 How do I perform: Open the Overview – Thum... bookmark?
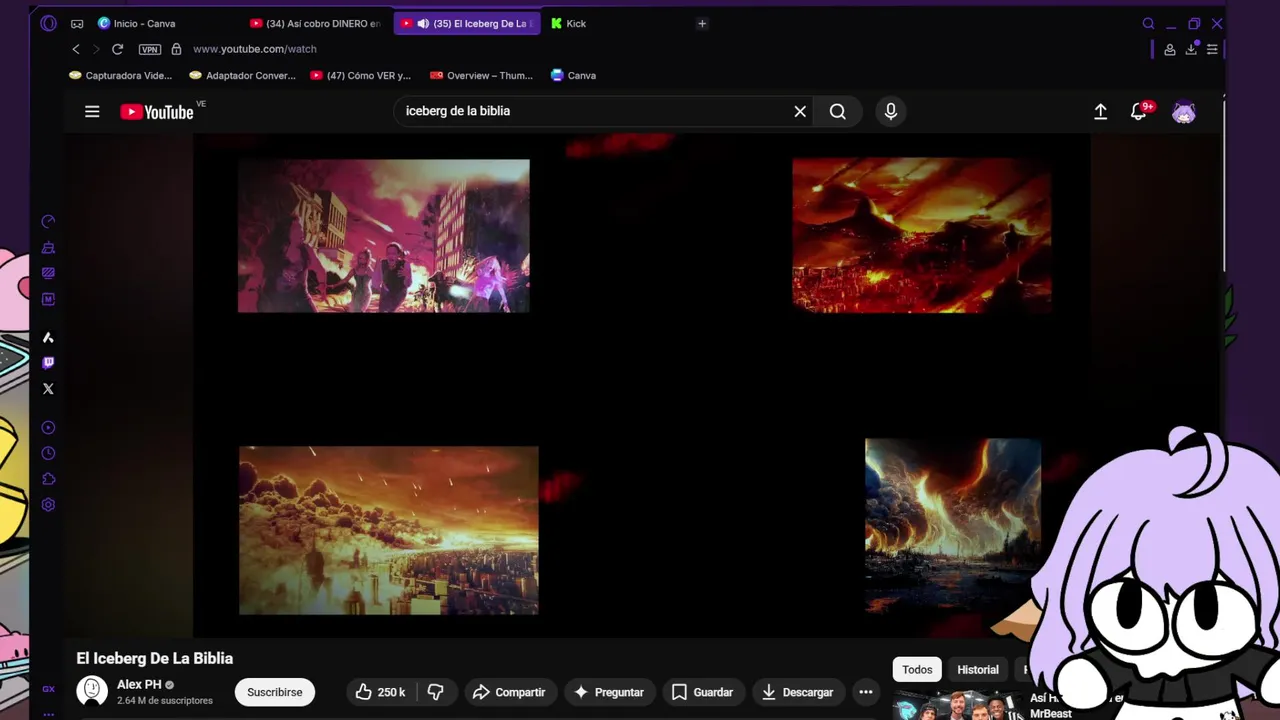click(481, 75)
